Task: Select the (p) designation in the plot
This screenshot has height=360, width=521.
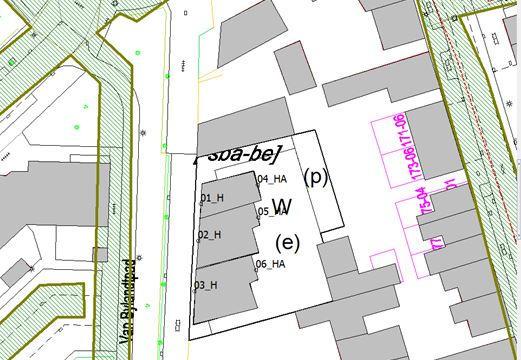Action: click(316, 177)
